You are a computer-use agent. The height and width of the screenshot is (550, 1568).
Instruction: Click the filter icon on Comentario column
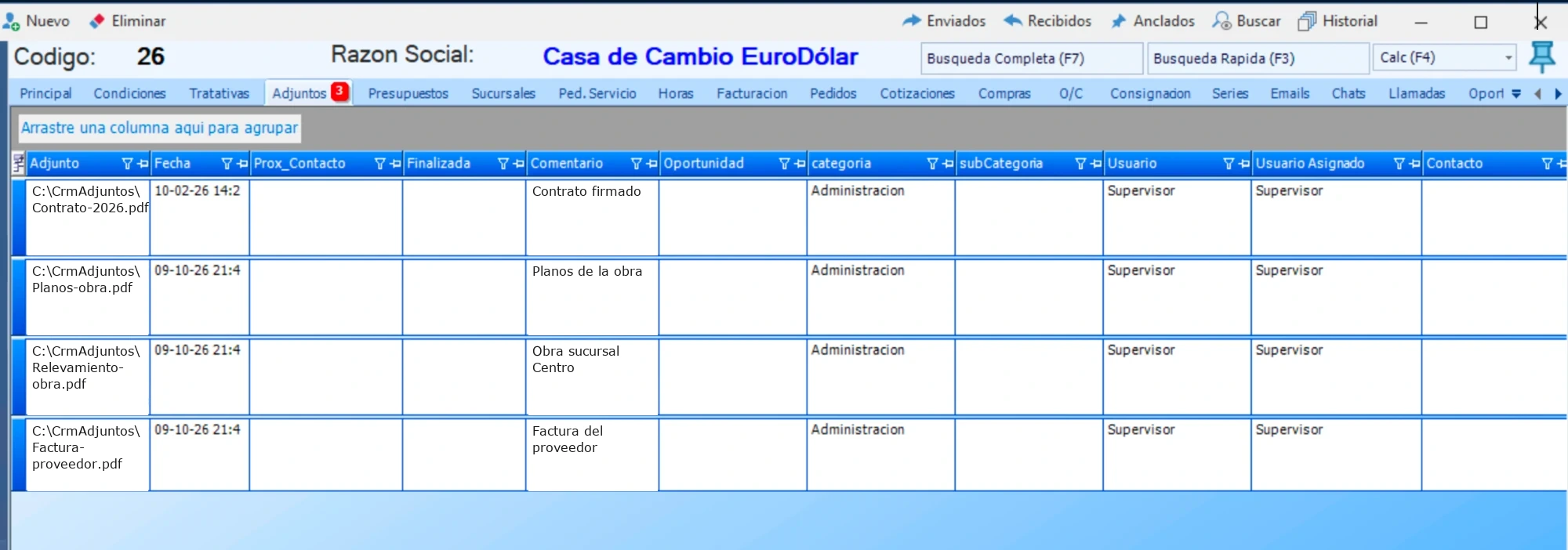point(637,164)
